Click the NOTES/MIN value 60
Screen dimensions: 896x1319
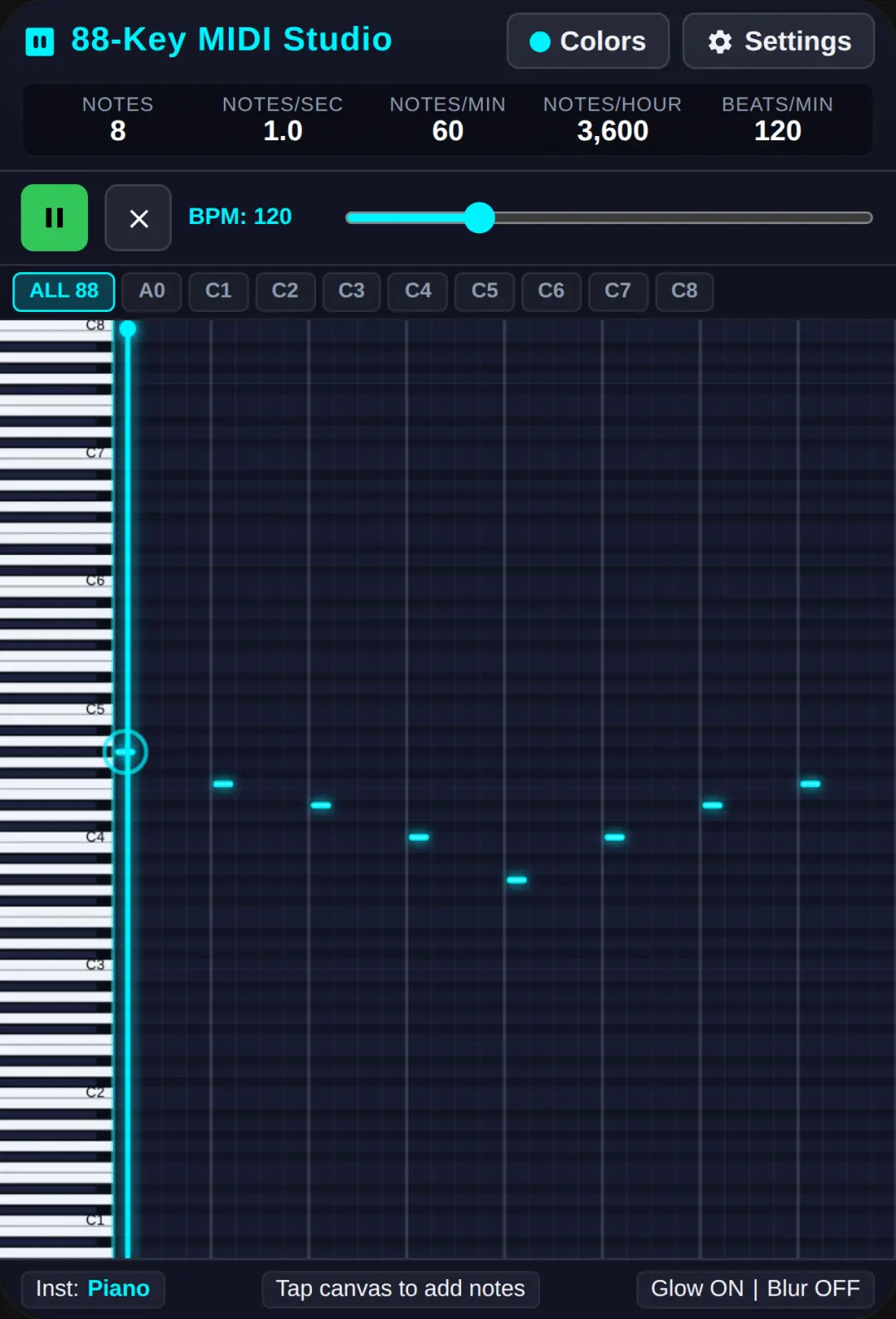(x=448, y=131)
